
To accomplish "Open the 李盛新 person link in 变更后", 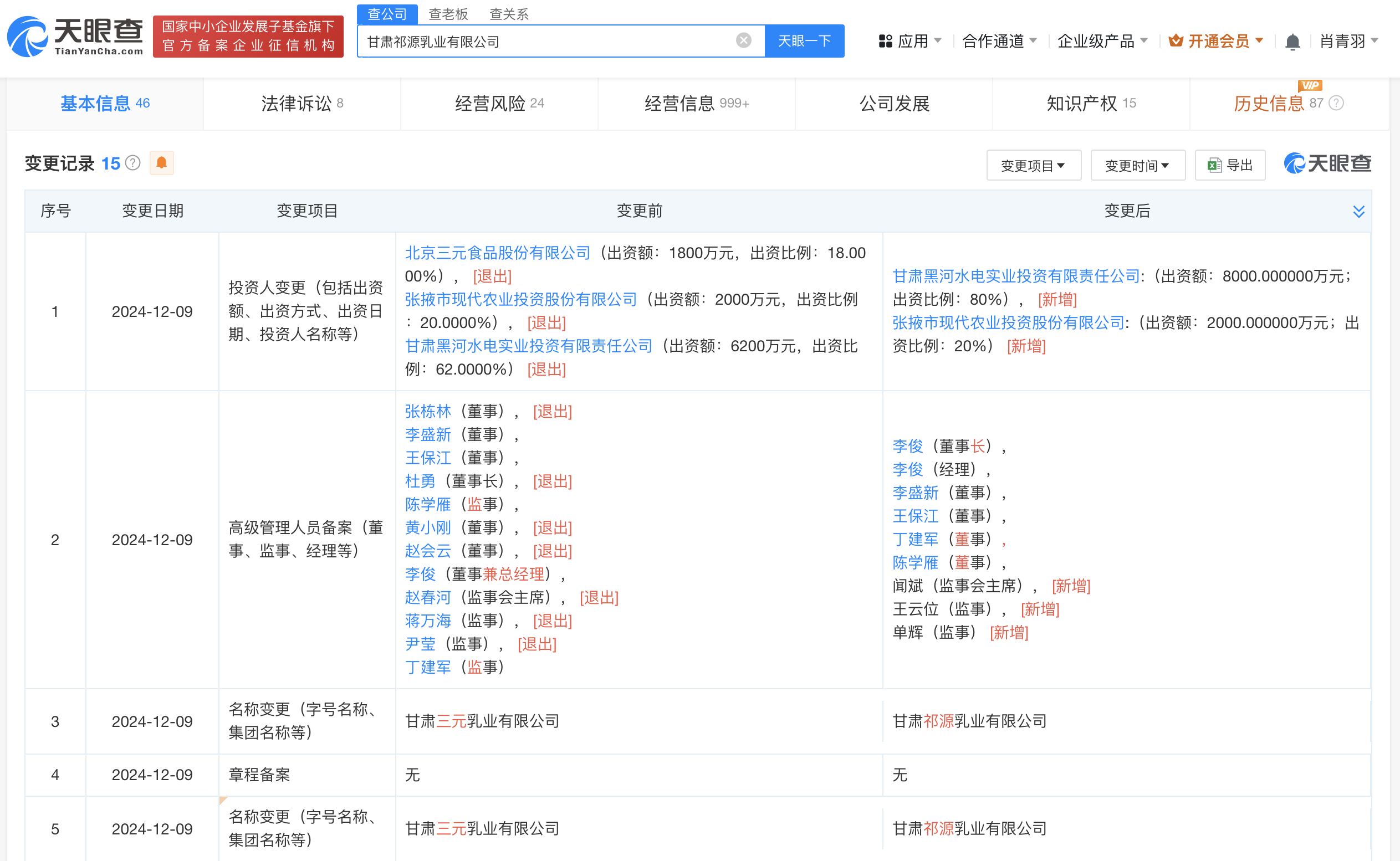I will click(915, 493).
